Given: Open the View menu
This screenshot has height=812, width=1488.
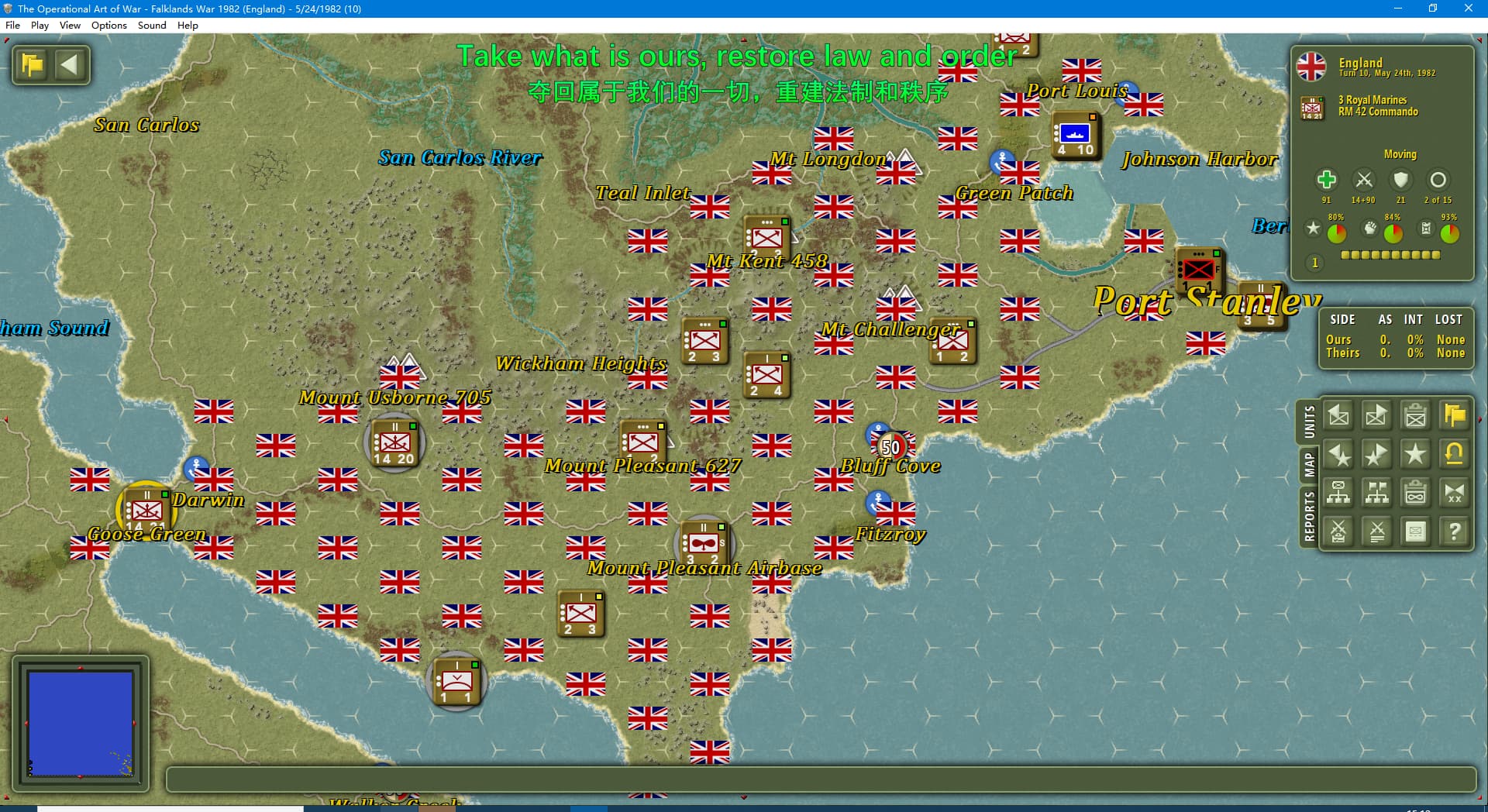Looking at the screenshot, I should [70, 25].
